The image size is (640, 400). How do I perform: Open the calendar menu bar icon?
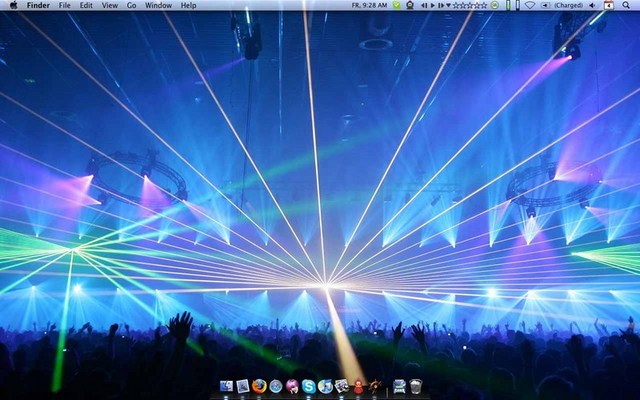coord(609,5)
